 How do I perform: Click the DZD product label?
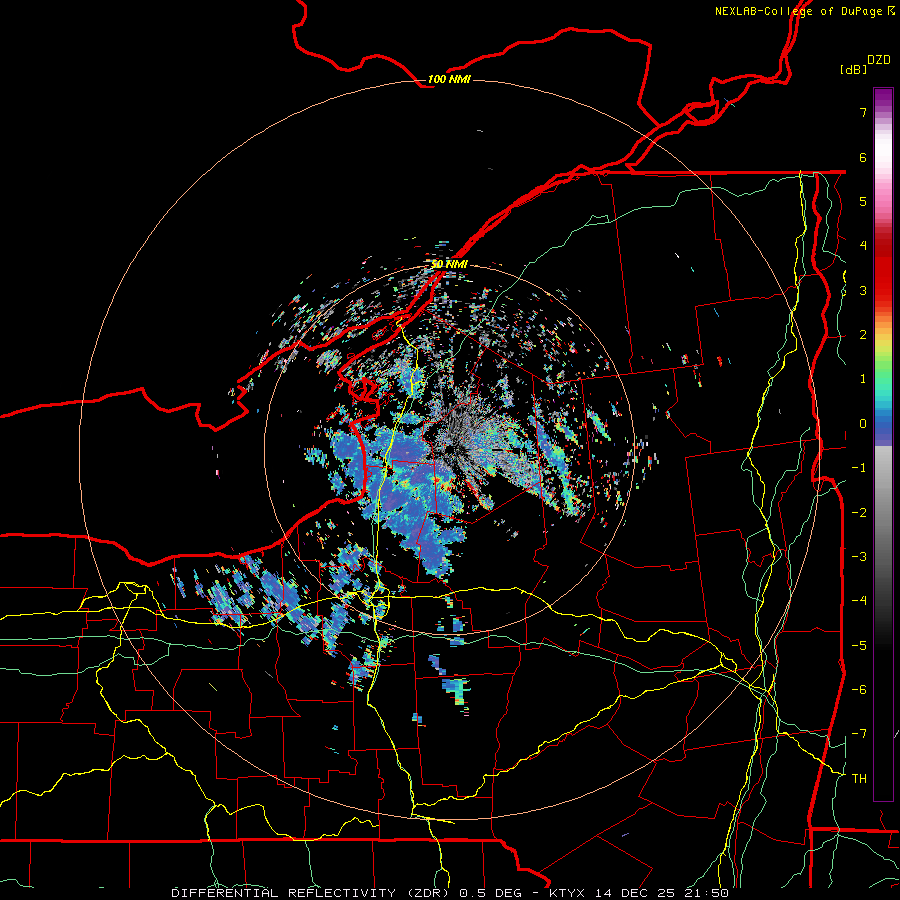[879, 60]
